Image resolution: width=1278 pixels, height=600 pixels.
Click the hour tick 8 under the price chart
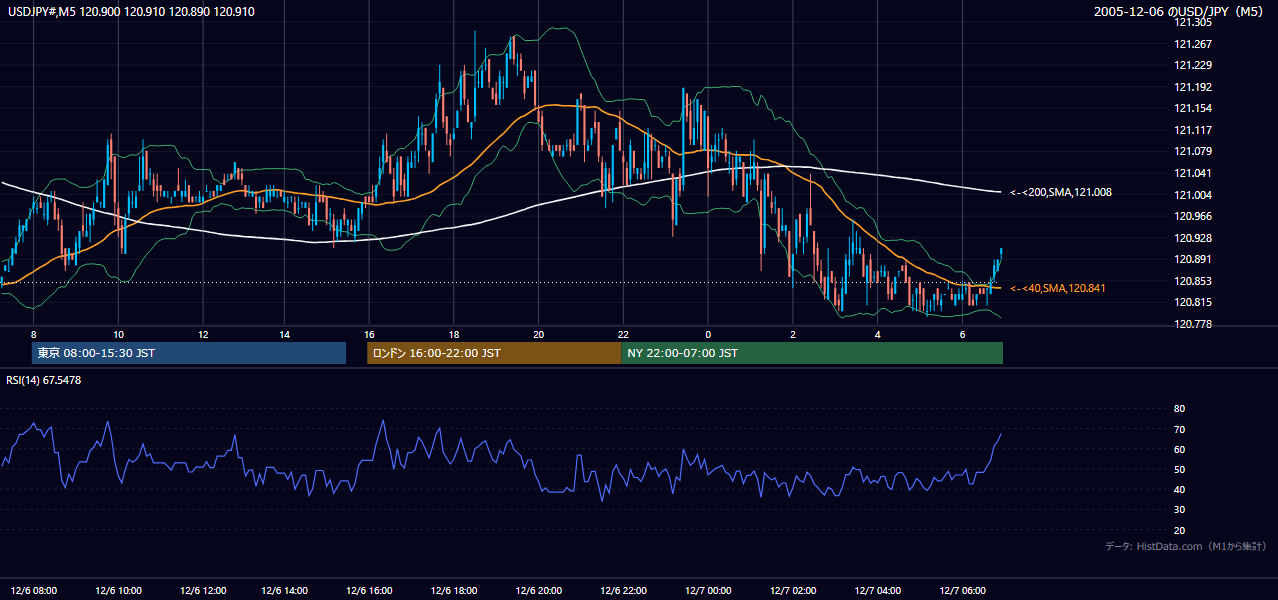click(33, 334)
